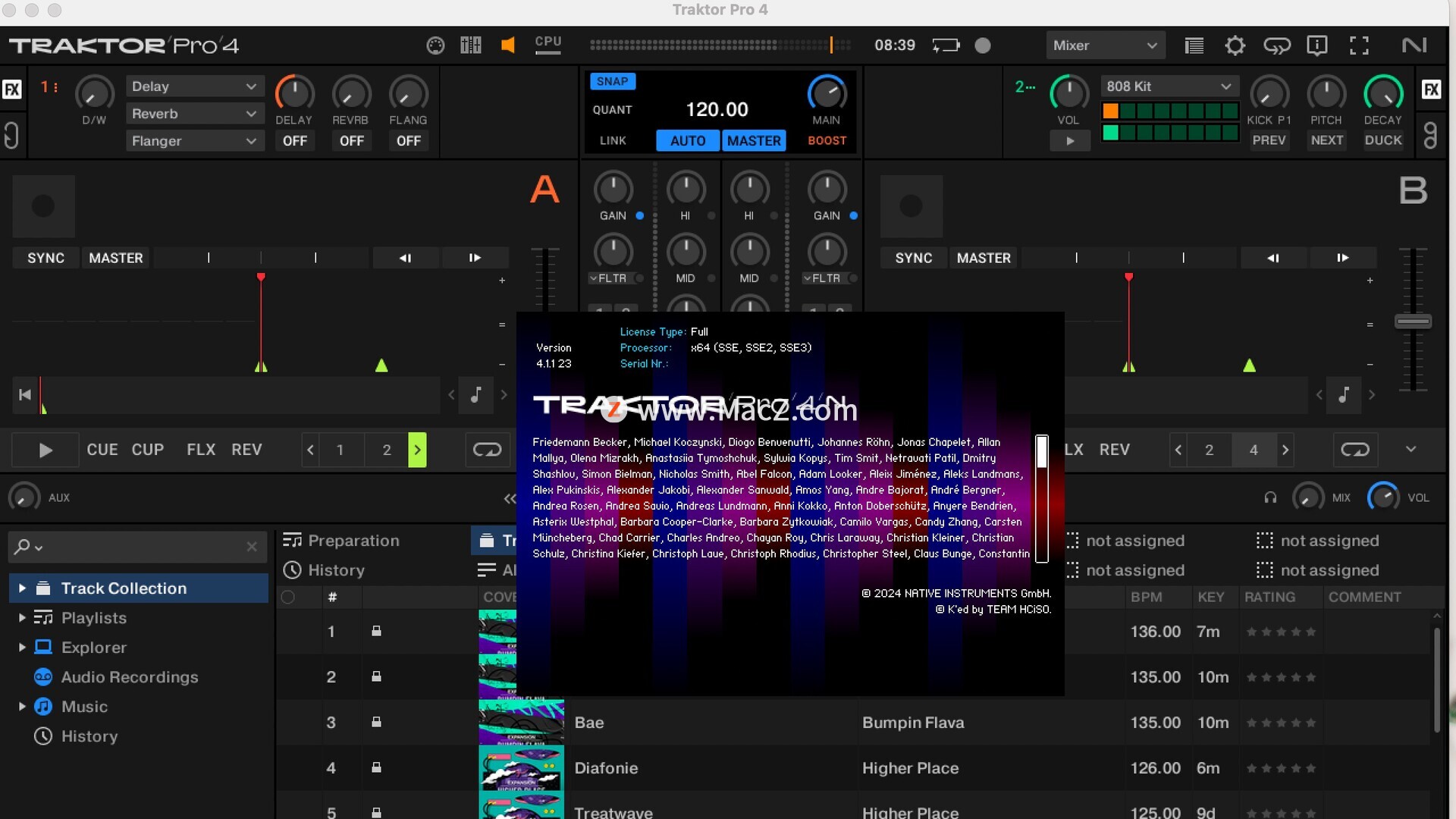Toggle SNAP mode in master panel
1456x819 pixels.
click(x=612, y=82)
